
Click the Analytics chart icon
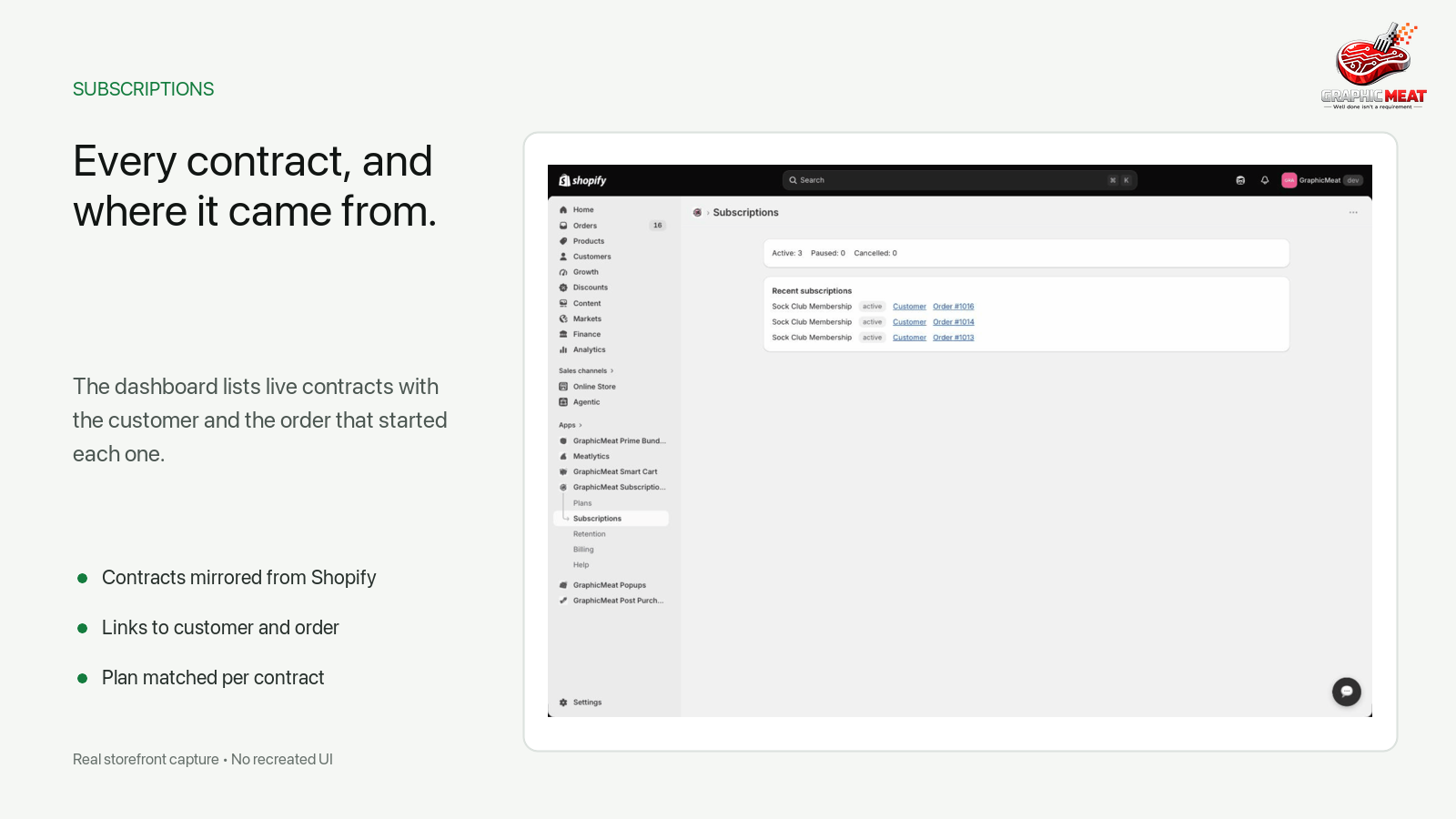[x=563, y=349]
